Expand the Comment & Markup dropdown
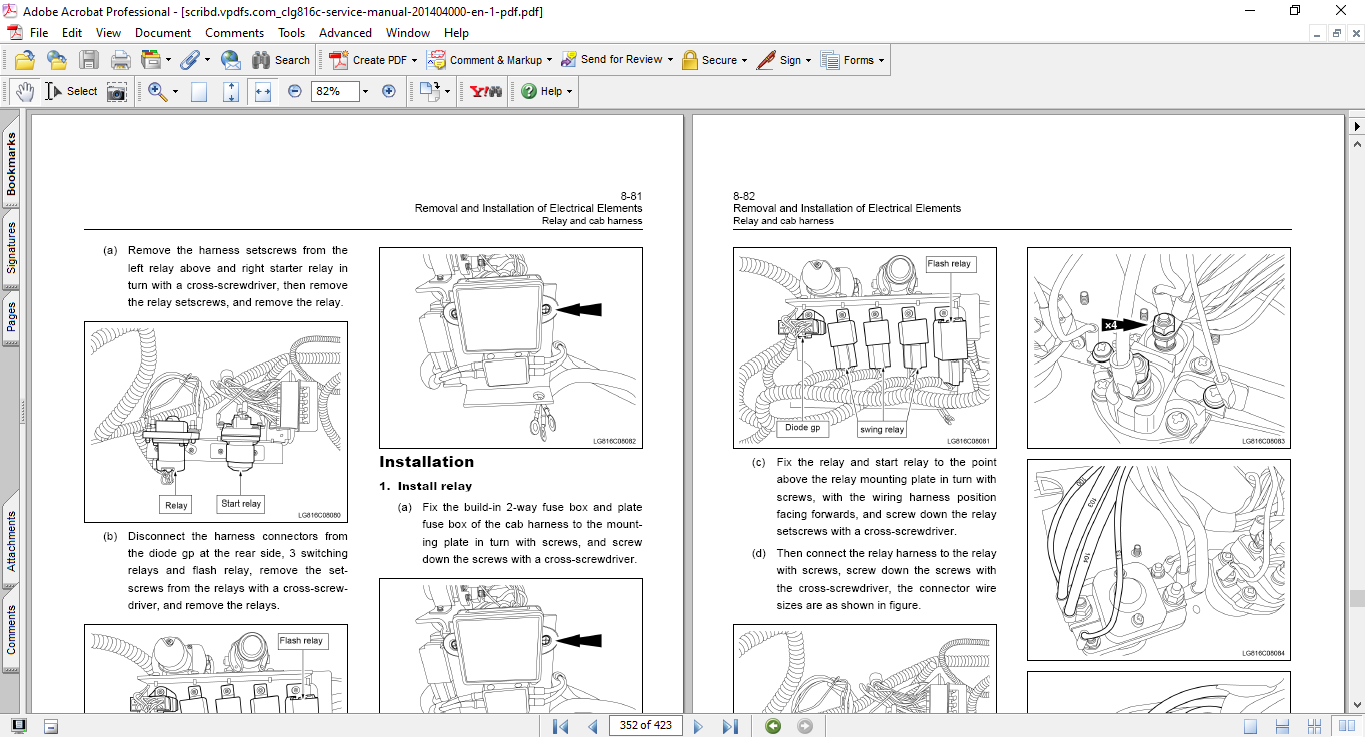The image size is (1365, 737). (x=551, y=60)
